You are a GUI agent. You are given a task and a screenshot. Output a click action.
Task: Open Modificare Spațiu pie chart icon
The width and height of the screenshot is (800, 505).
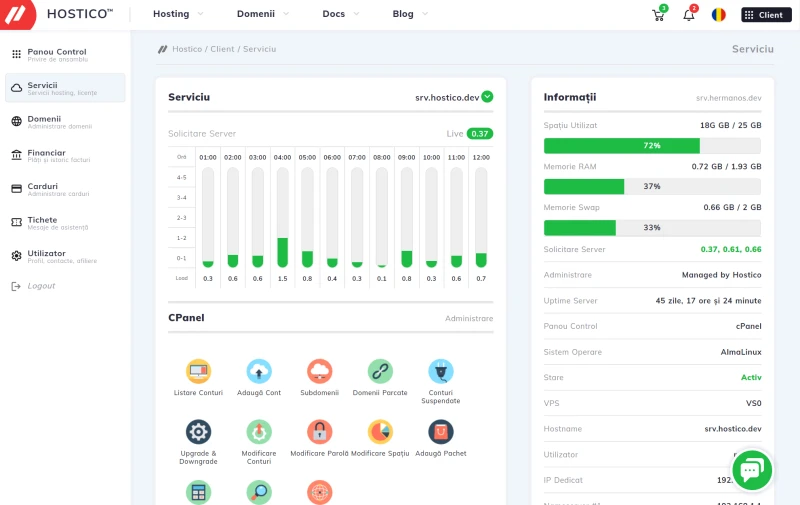click(x=380, y=432)
